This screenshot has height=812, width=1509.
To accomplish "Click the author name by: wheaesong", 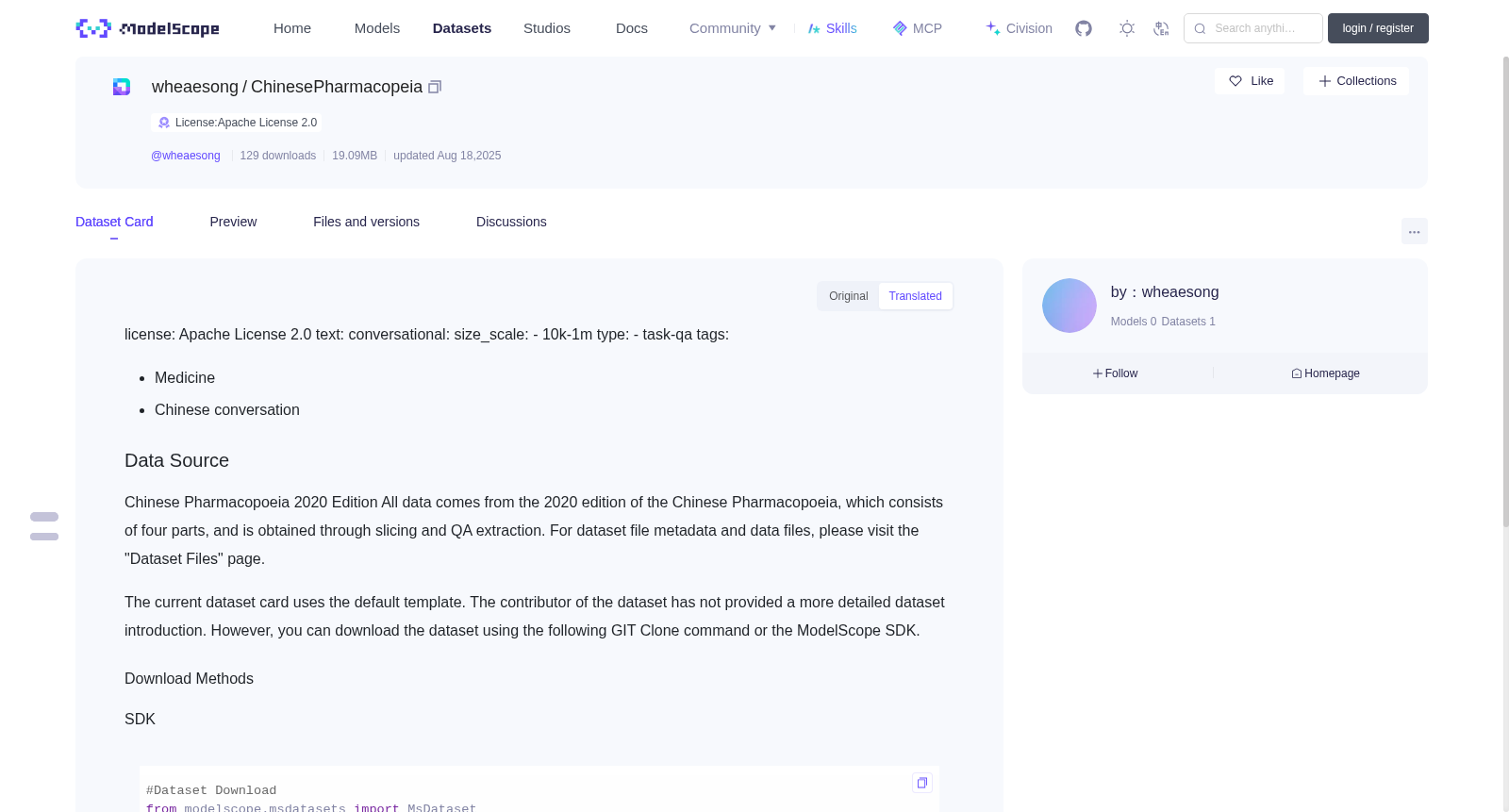I will tap(1165, 292).
